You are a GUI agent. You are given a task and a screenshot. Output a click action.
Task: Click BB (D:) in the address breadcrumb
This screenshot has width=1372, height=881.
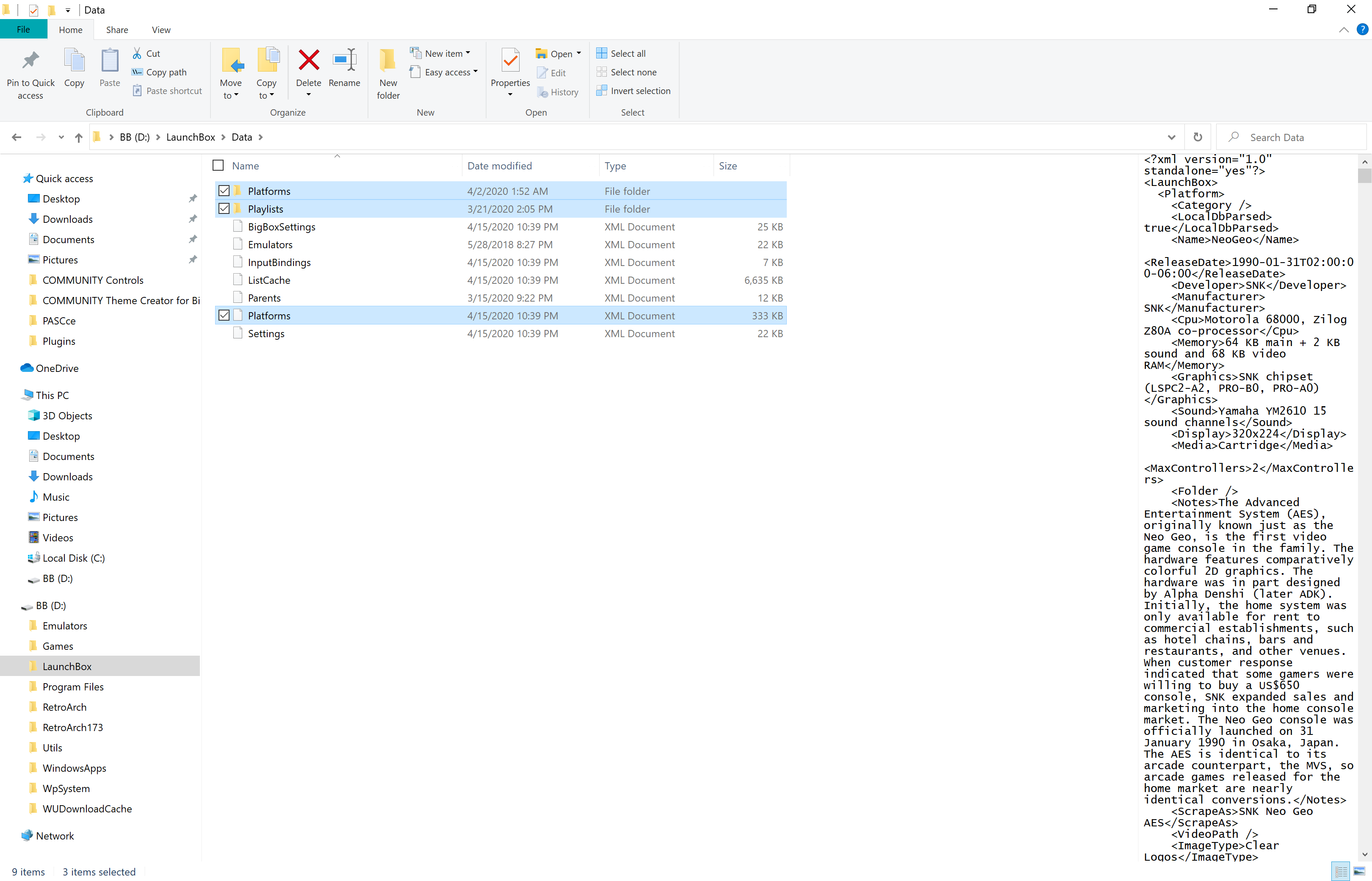[x=134, y=137]
